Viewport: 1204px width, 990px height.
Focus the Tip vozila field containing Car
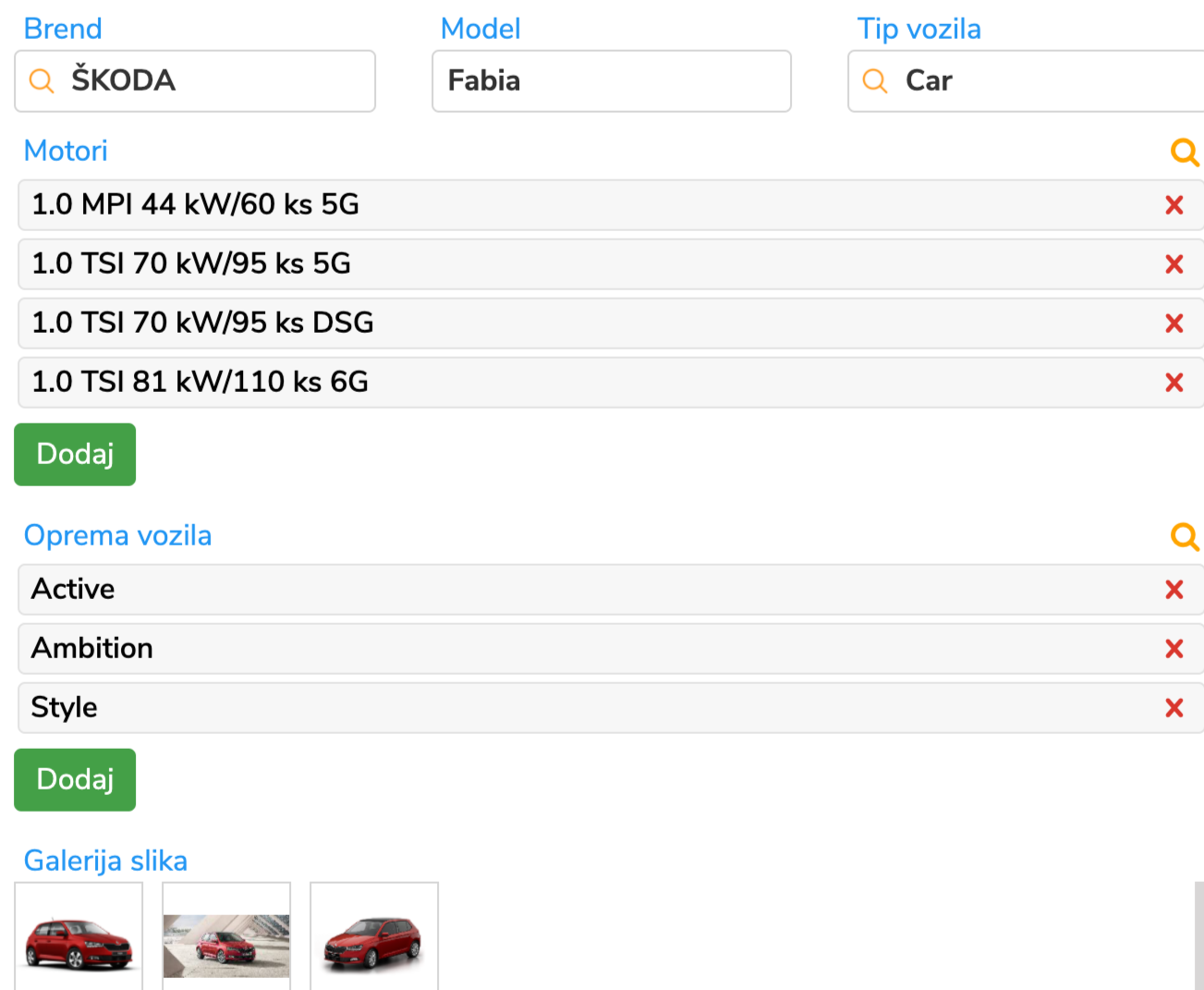click(x=1026, y=81)
